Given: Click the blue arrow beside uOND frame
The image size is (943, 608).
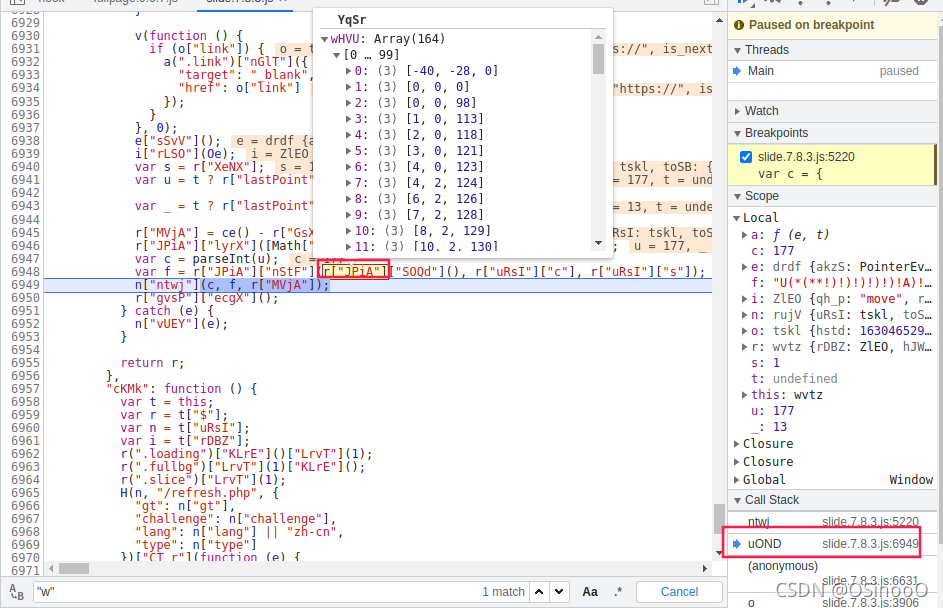Looking at the screenshot, I should coord(737,544).
